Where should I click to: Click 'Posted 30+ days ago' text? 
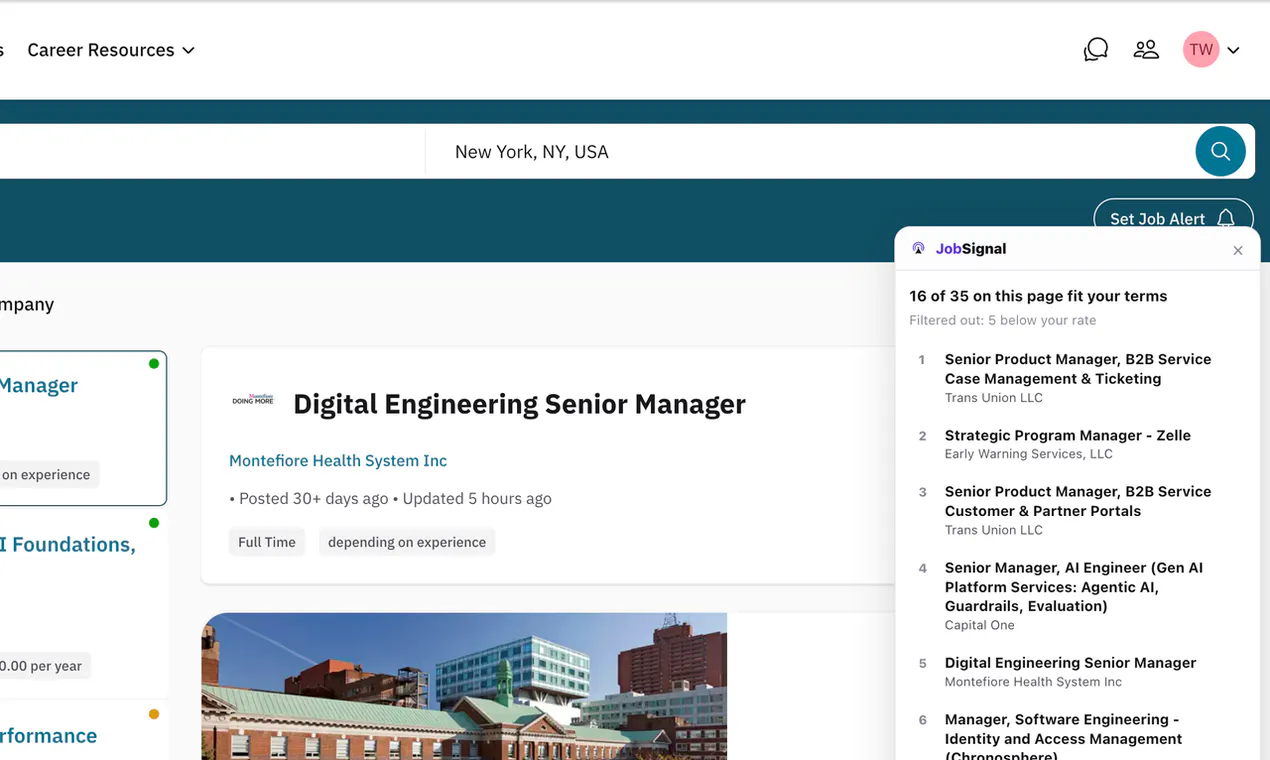point(312,499)
